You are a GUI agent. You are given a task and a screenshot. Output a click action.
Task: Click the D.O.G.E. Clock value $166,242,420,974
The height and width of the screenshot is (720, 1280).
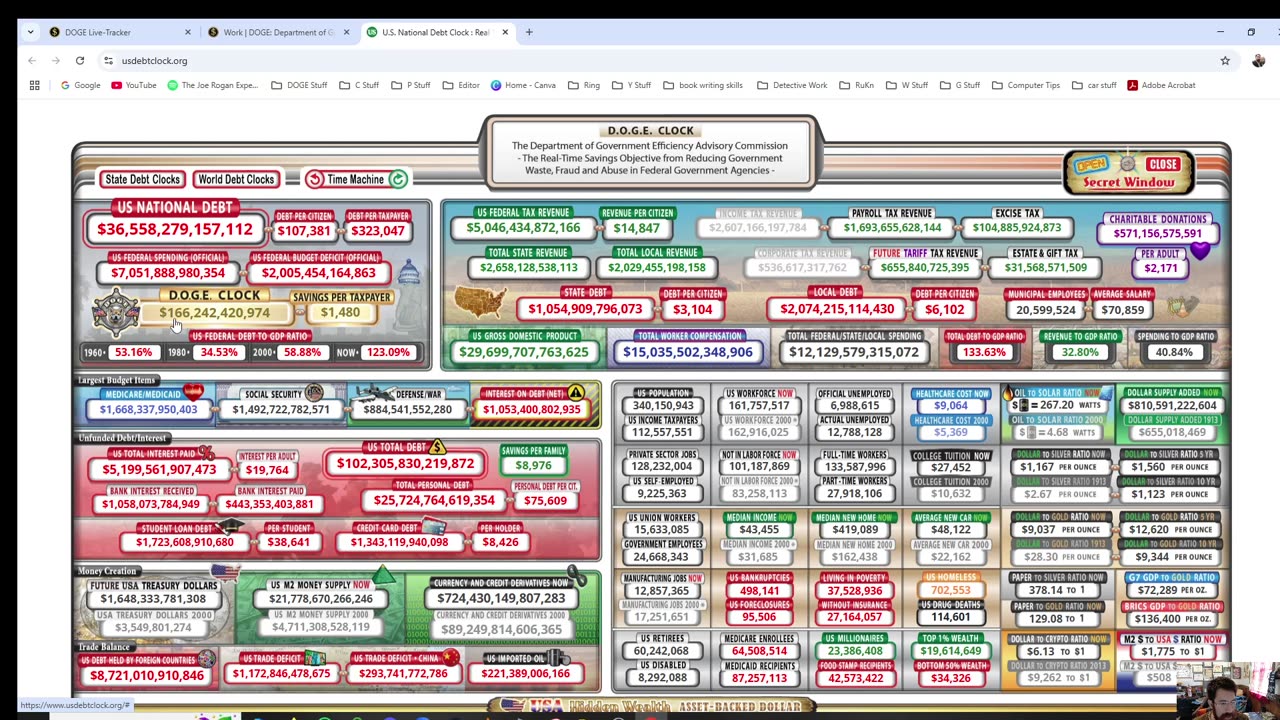[x=214, y=313]
